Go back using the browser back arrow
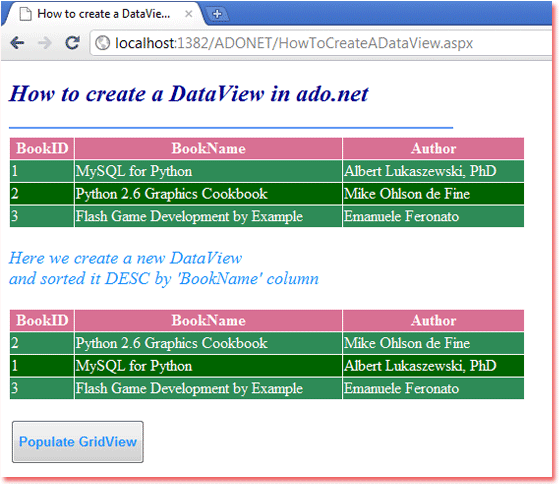Image resolution: width=560 pixels, height=484 pixels. tap(17, 43)
